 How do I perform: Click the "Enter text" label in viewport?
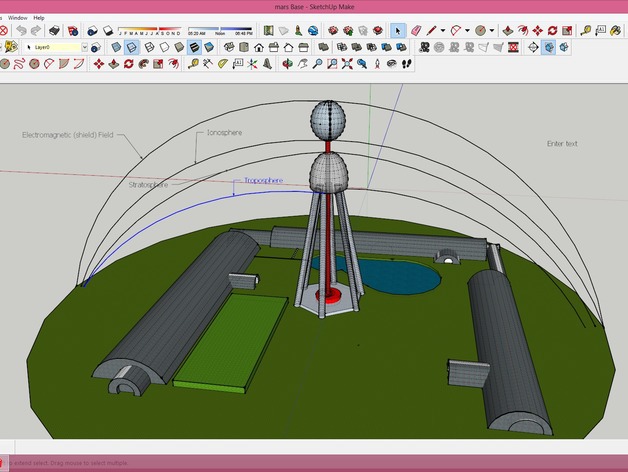[x=562, y=144]
